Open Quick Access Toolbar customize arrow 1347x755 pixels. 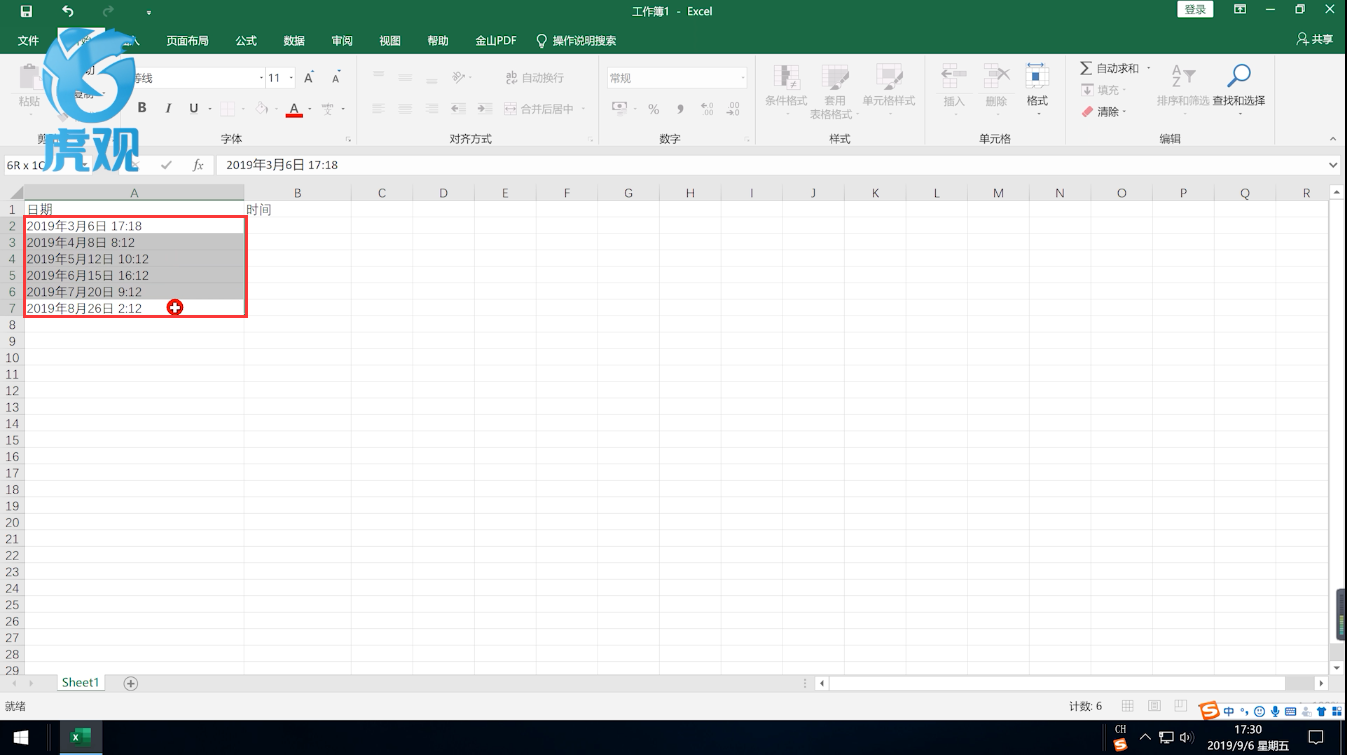148,13
